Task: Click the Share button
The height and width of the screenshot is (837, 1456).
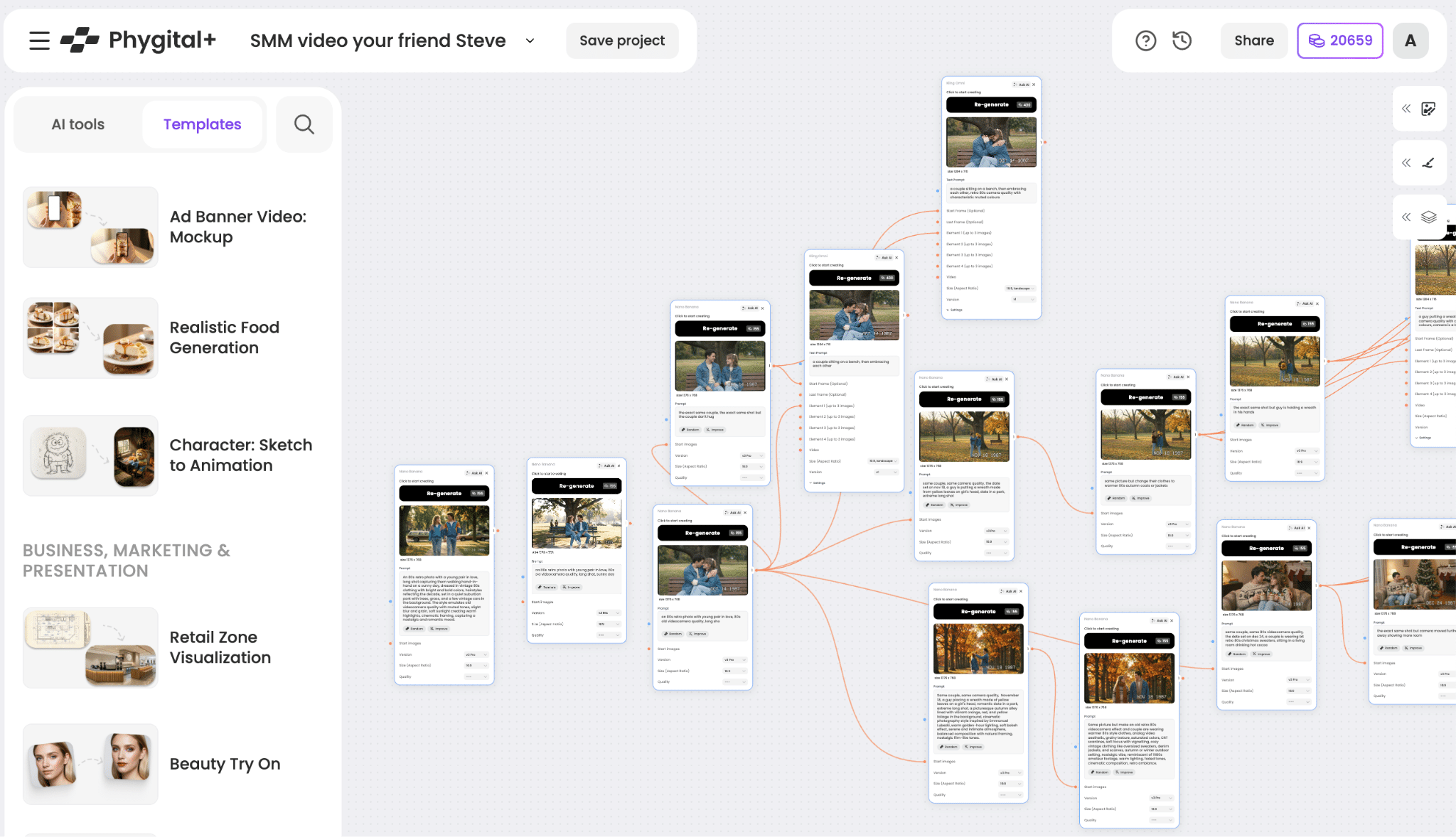Action: pos(1253,40)
